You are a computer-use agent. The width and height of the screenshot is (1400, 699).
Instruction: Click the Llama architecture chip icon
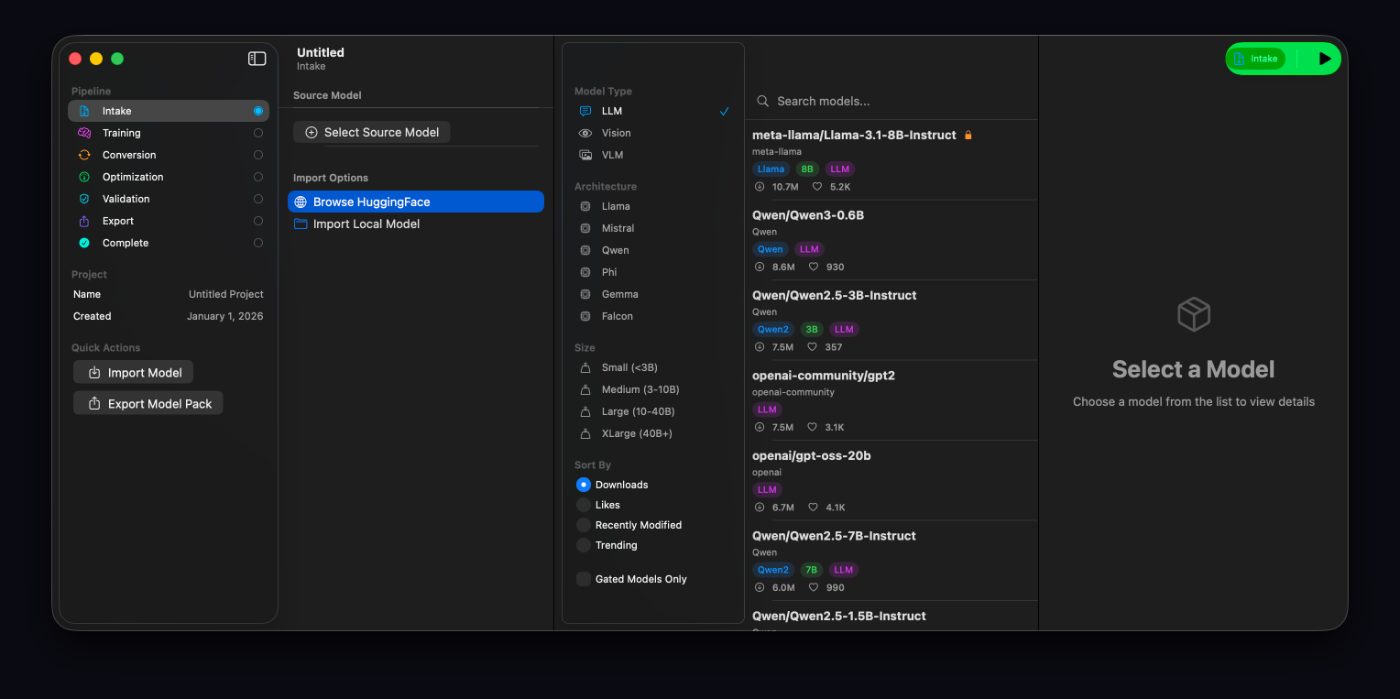[586, 206]
